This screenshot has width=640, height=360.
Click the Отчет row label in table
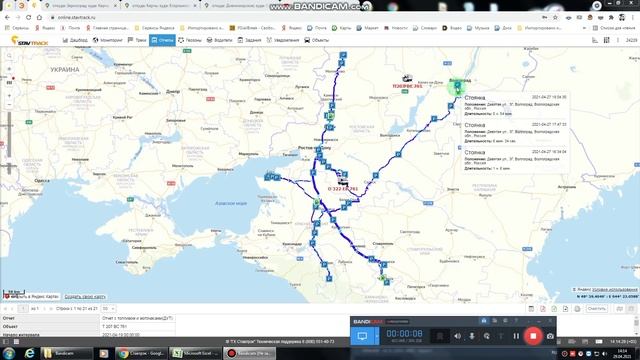[9, 318]
